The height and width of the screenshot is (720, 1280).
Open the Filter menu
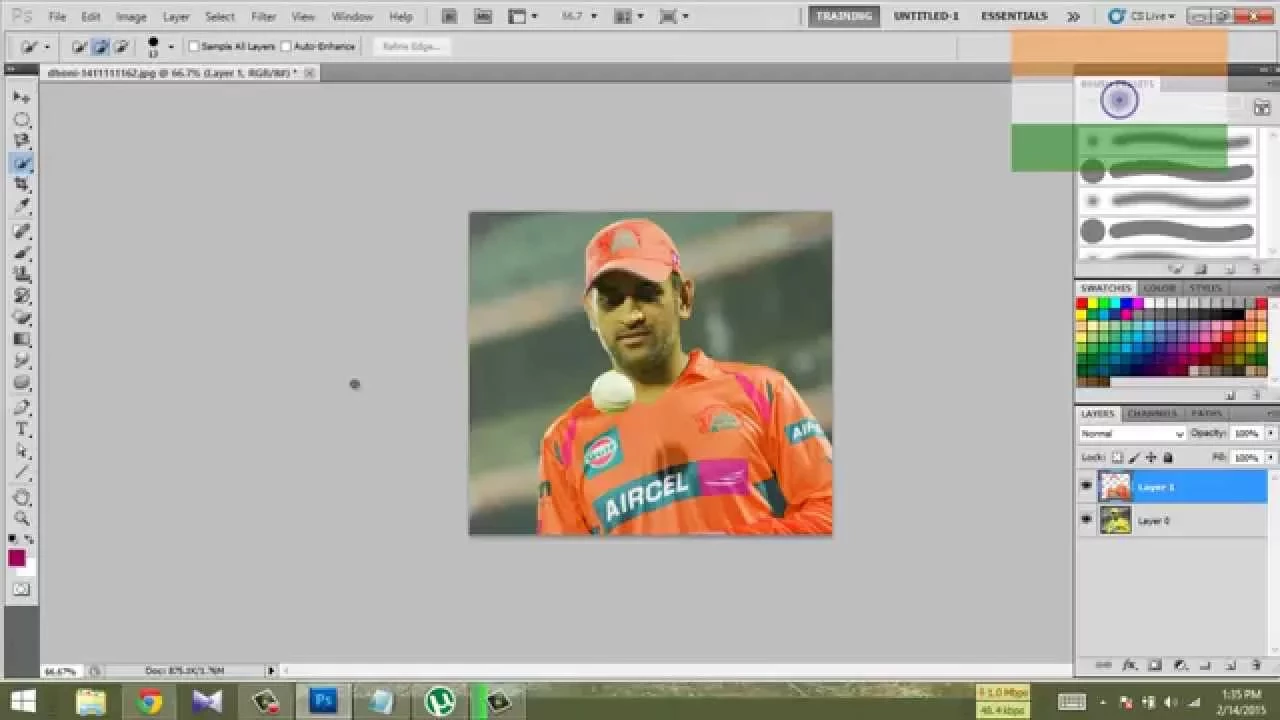pyautogui.click(x=264, y=17)
